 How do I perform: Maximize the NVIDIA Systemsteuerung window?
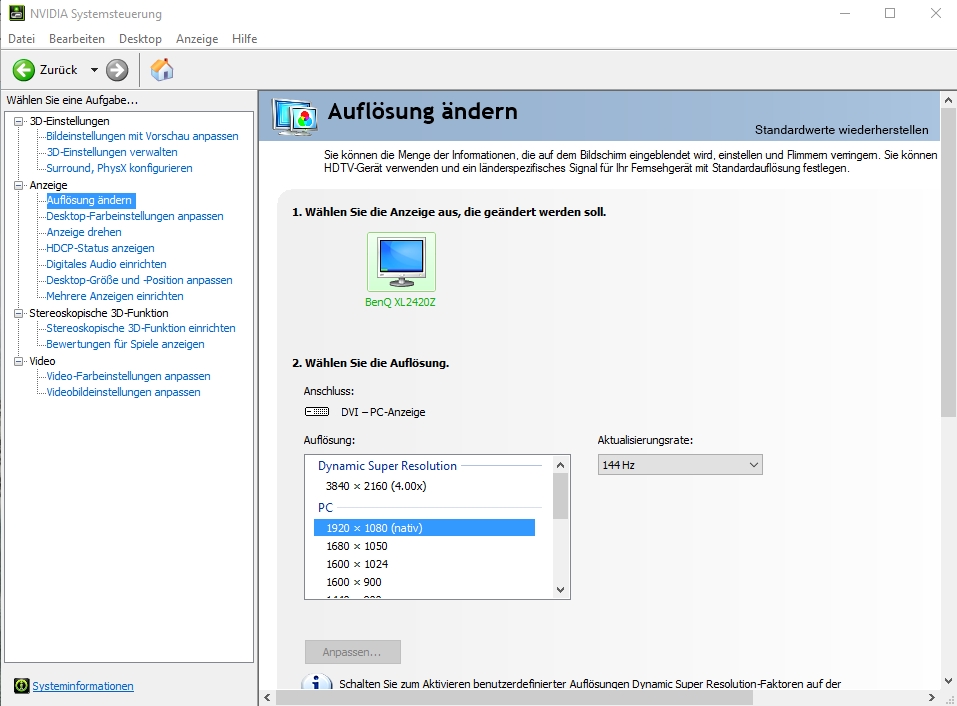[x=890, y=13]
